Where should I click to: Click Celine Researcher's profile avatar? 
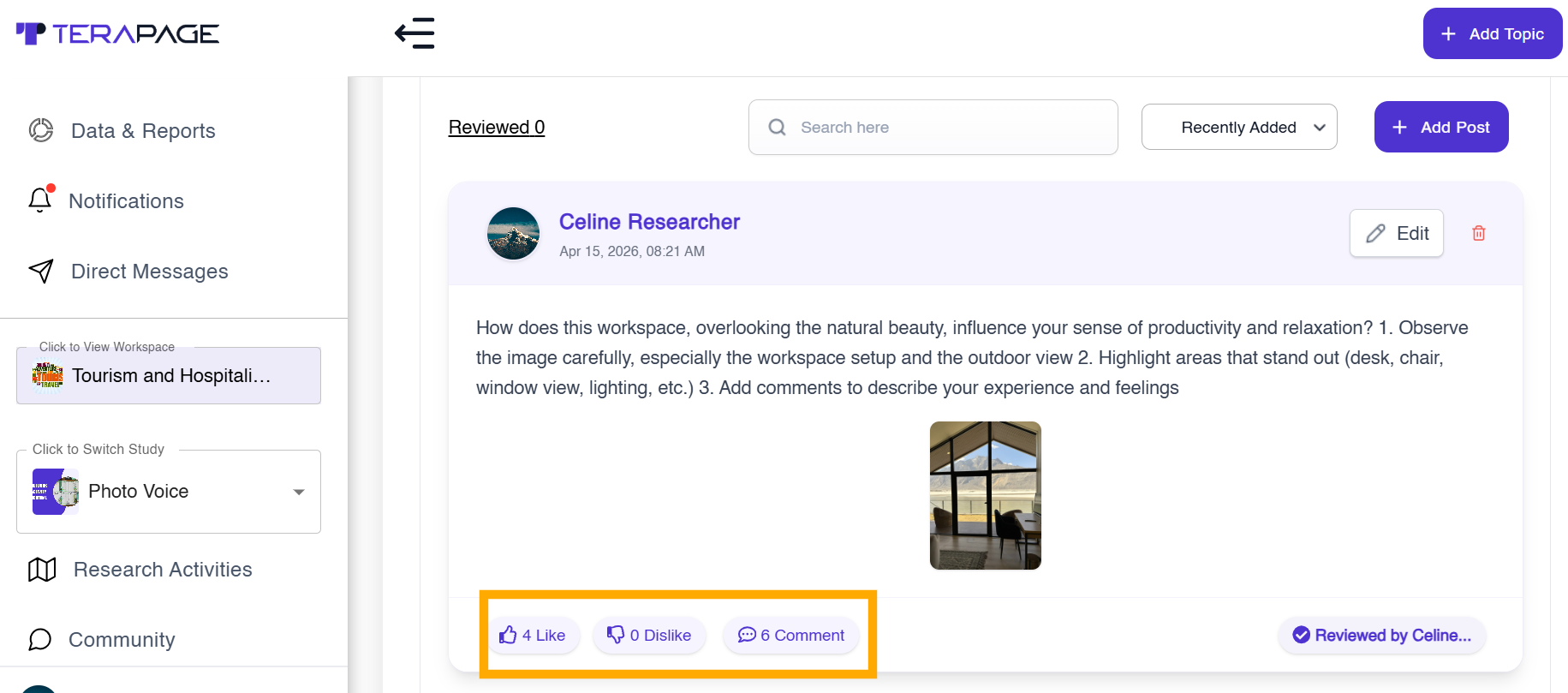click(x=513, y=233)
